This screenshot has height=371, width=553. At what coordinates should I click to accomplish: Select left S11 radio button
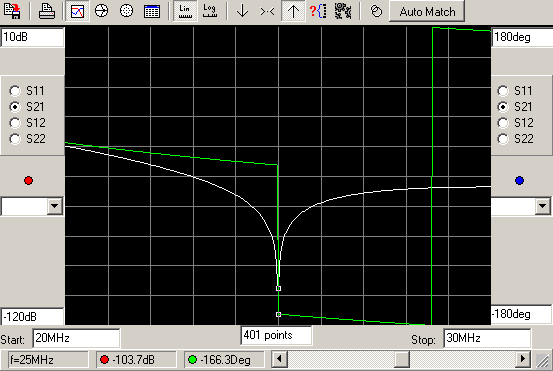[15, 91]
